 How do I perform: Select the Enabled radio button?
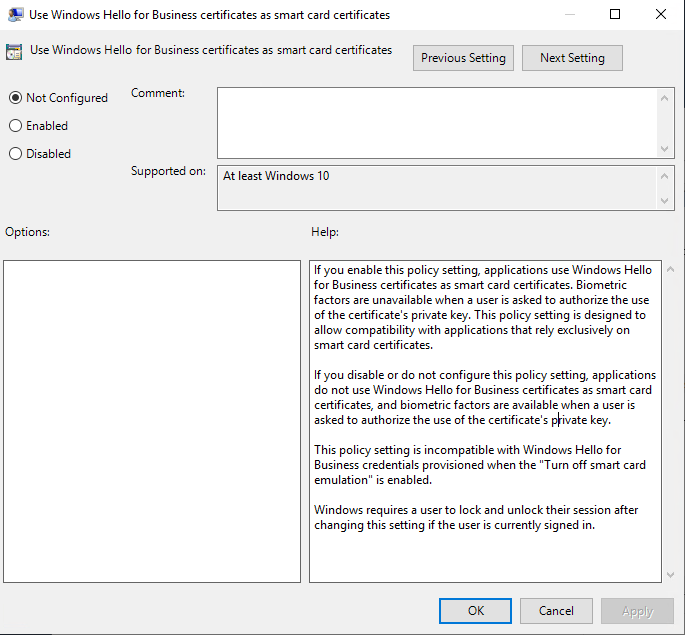(15, 126)
